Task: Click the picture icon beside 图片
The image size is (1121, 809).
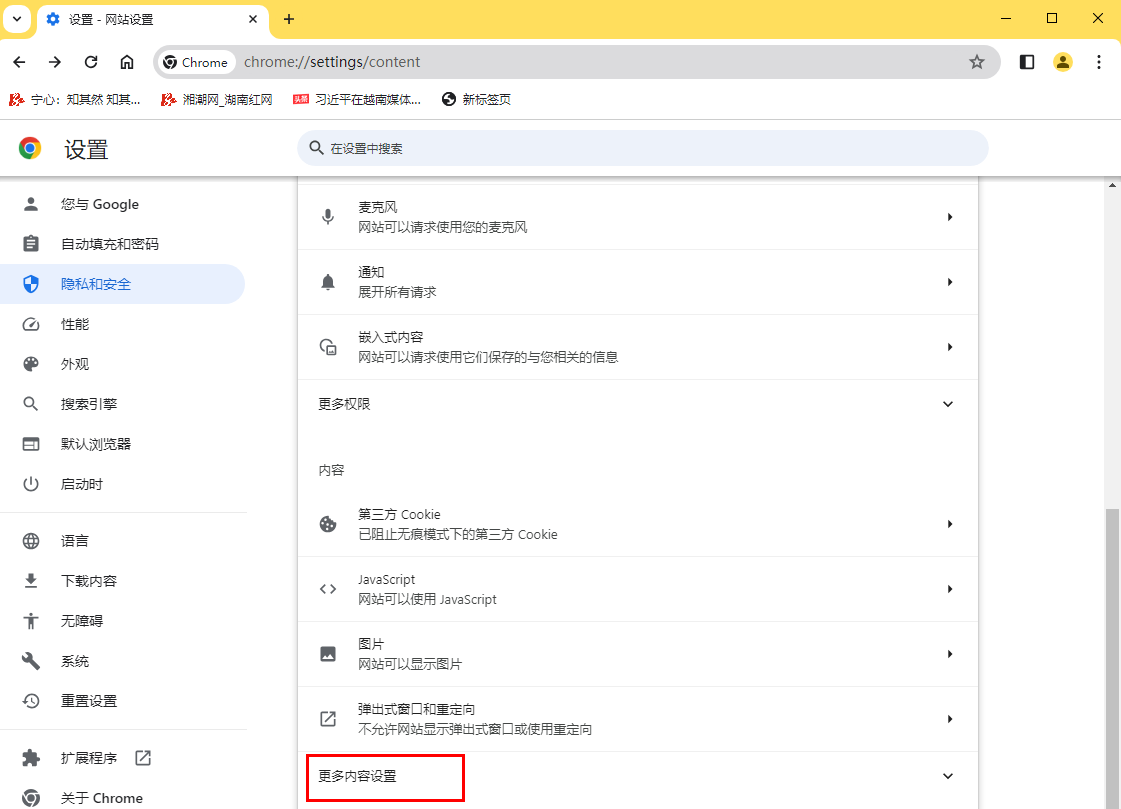Action: click(327, 655)
